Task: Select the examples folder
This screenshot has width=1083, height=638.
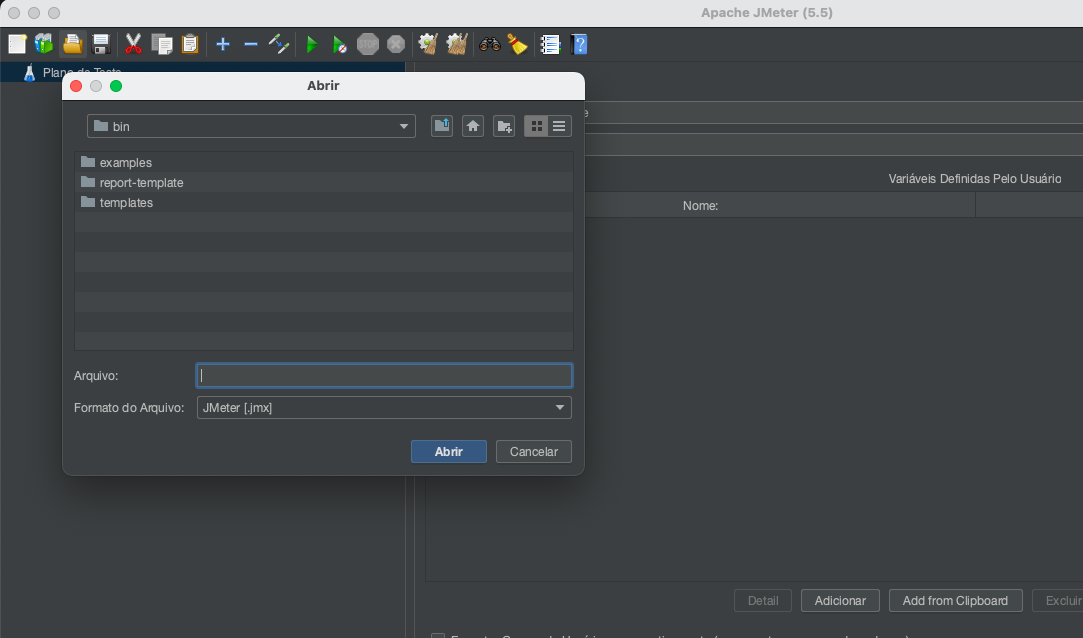Action: click(x=323, y=162)
